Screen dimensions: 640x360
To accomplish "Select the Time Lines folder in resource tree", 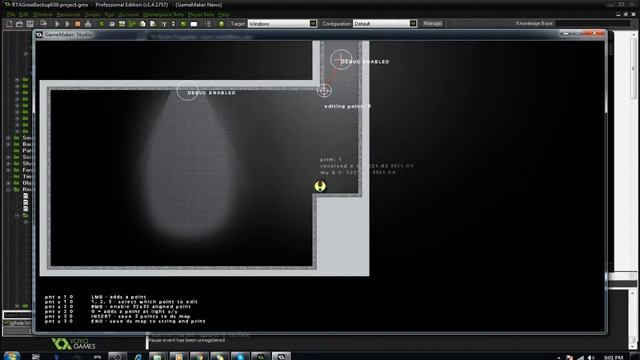I will (27, 176).
